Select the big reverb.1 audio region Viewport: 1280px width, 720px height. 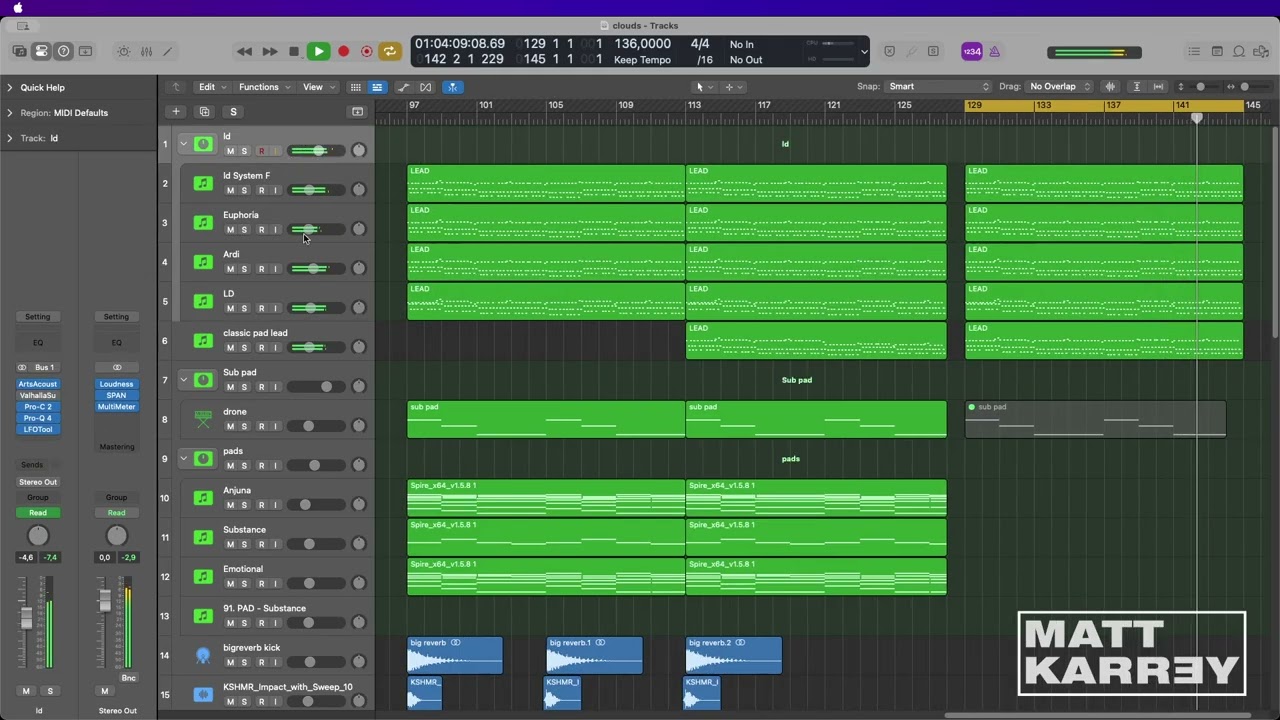(594, 655)
